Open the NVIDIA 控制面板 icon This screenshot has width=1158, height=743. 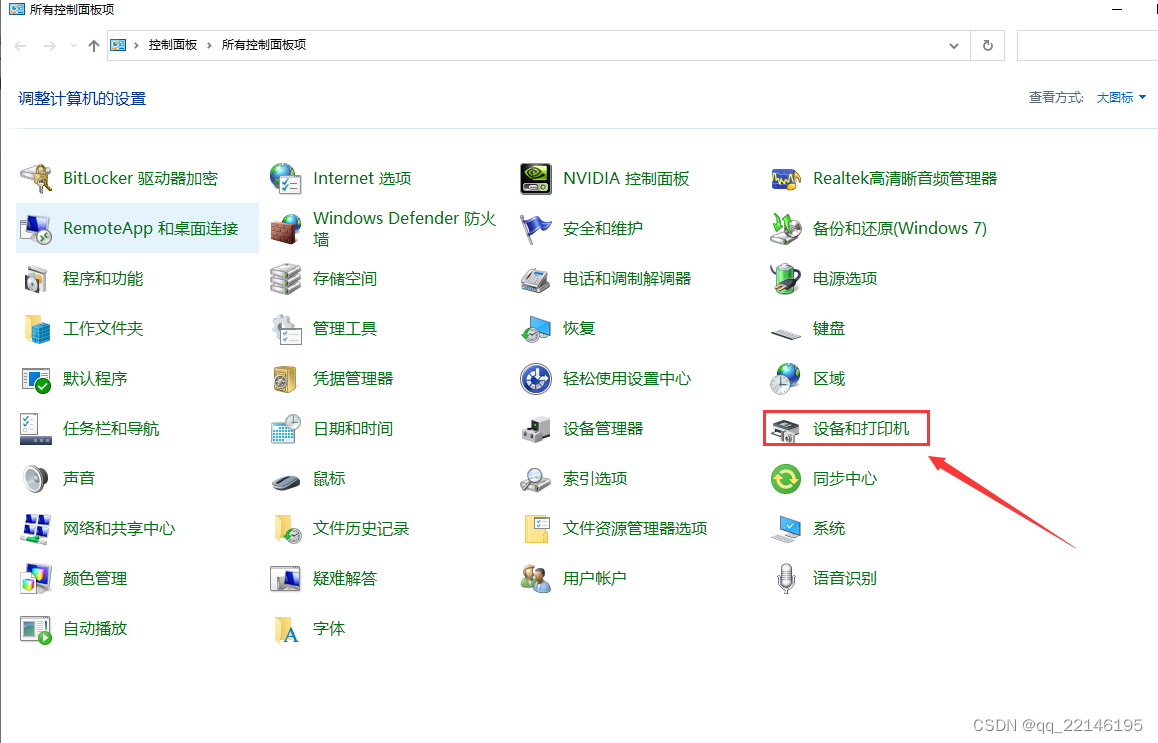coord(535,179)
